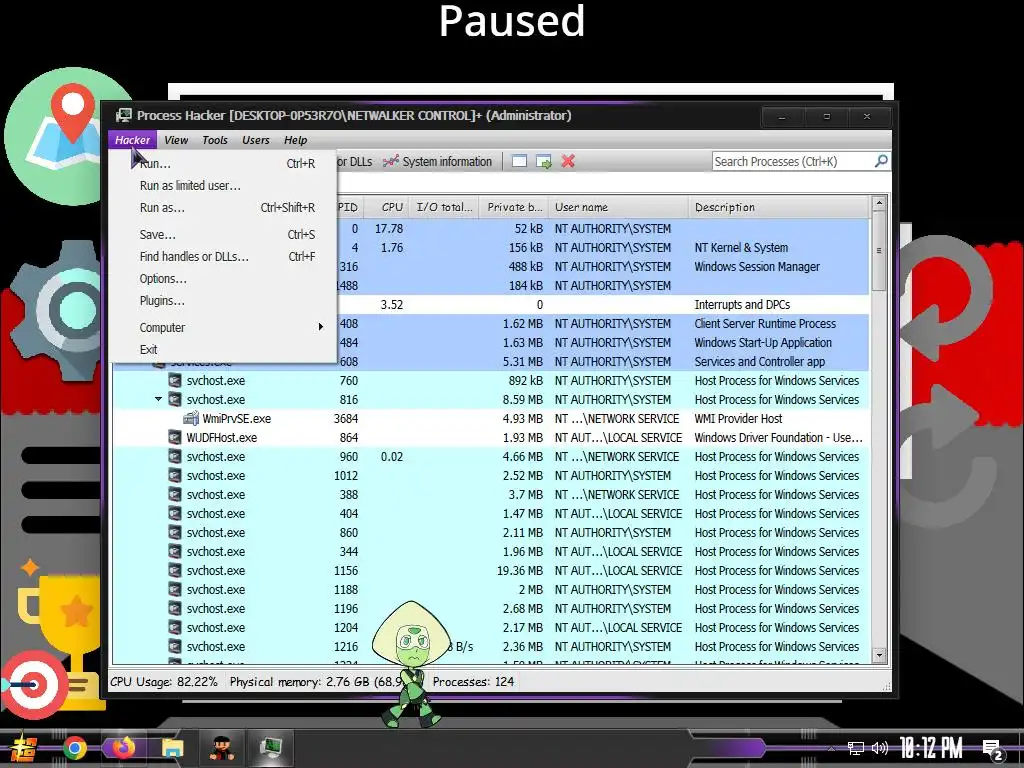Choose Run as… menu entry

click(x=223, y=208)
